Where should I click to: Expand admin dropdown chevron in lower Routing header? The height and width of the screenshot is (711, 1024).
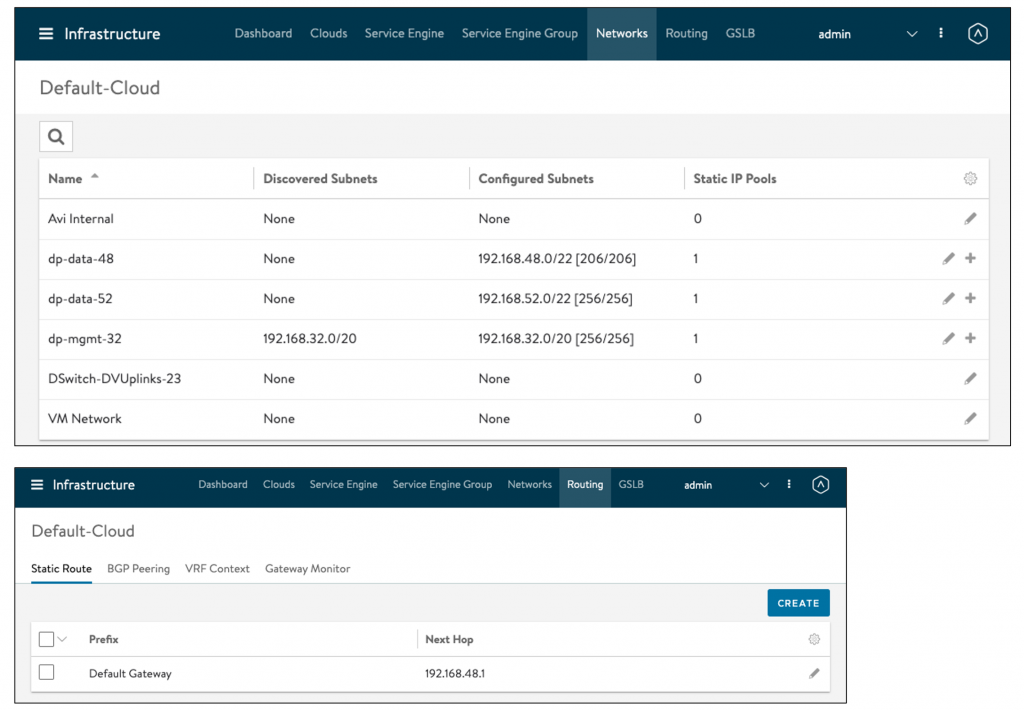point(764,485)
